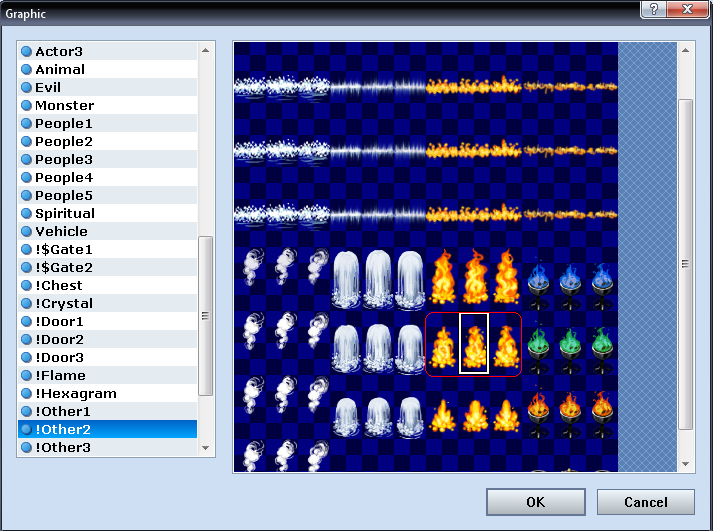The height and width of the screenshot is (531, 713).
Task: Select the !Flame graphic file
Action: point(61,375)
